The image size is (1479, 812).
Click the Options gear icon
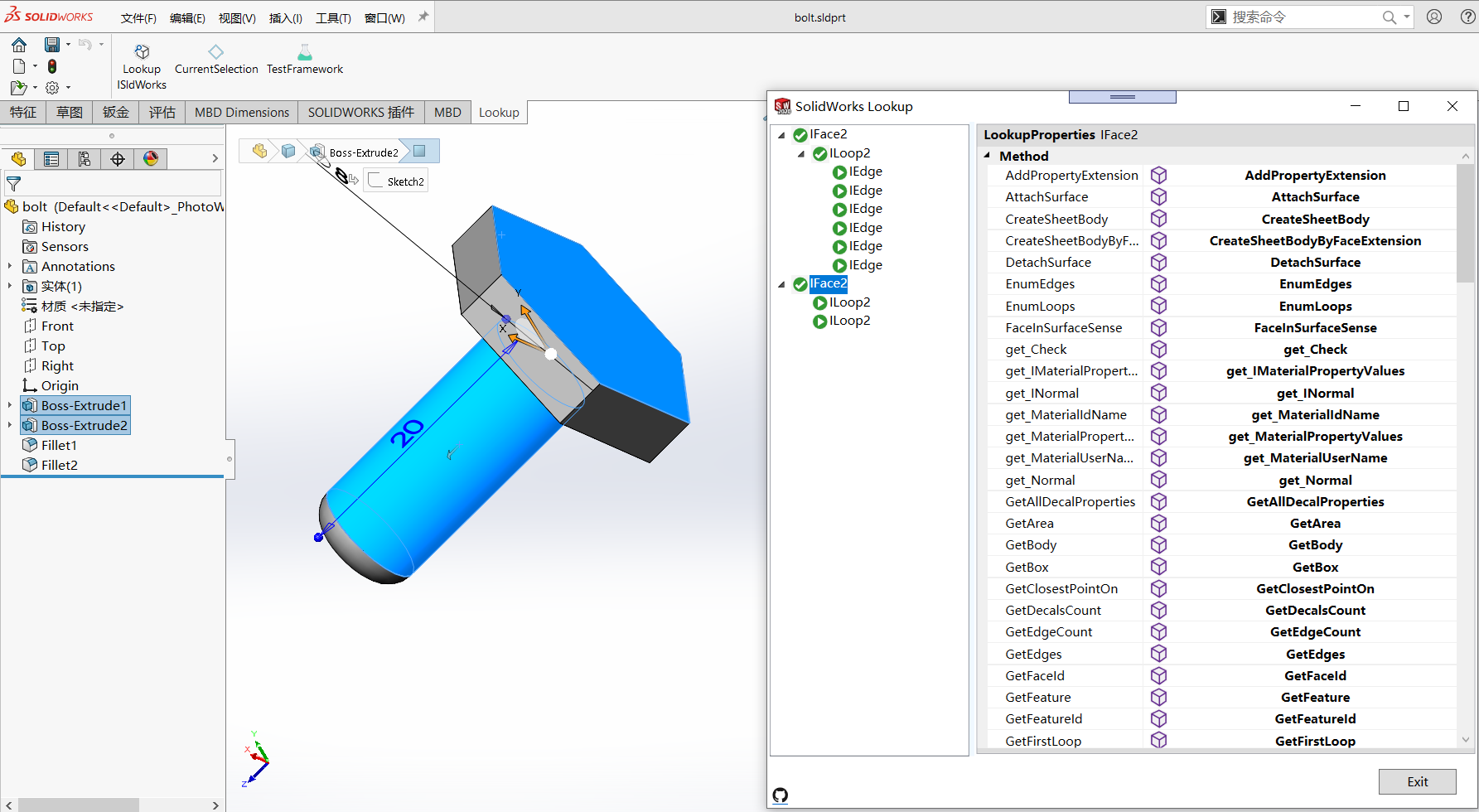click(52, 87)
